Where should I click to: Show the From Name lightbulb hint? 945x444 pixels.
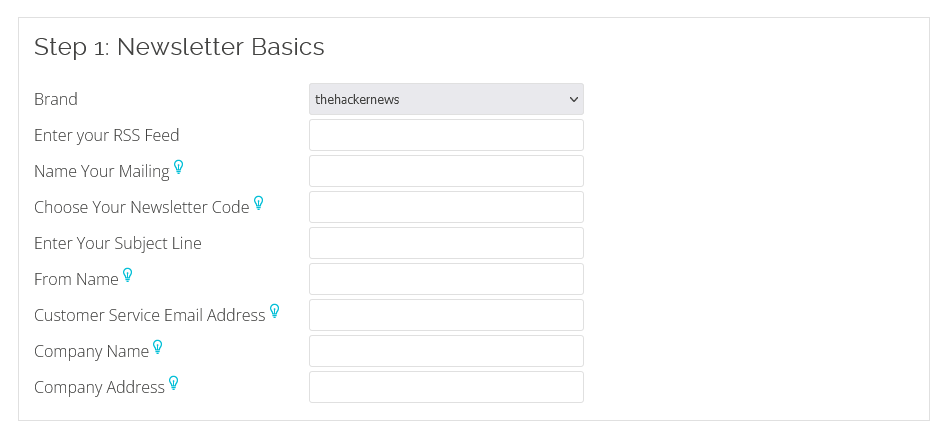click(x=128, y=275)
